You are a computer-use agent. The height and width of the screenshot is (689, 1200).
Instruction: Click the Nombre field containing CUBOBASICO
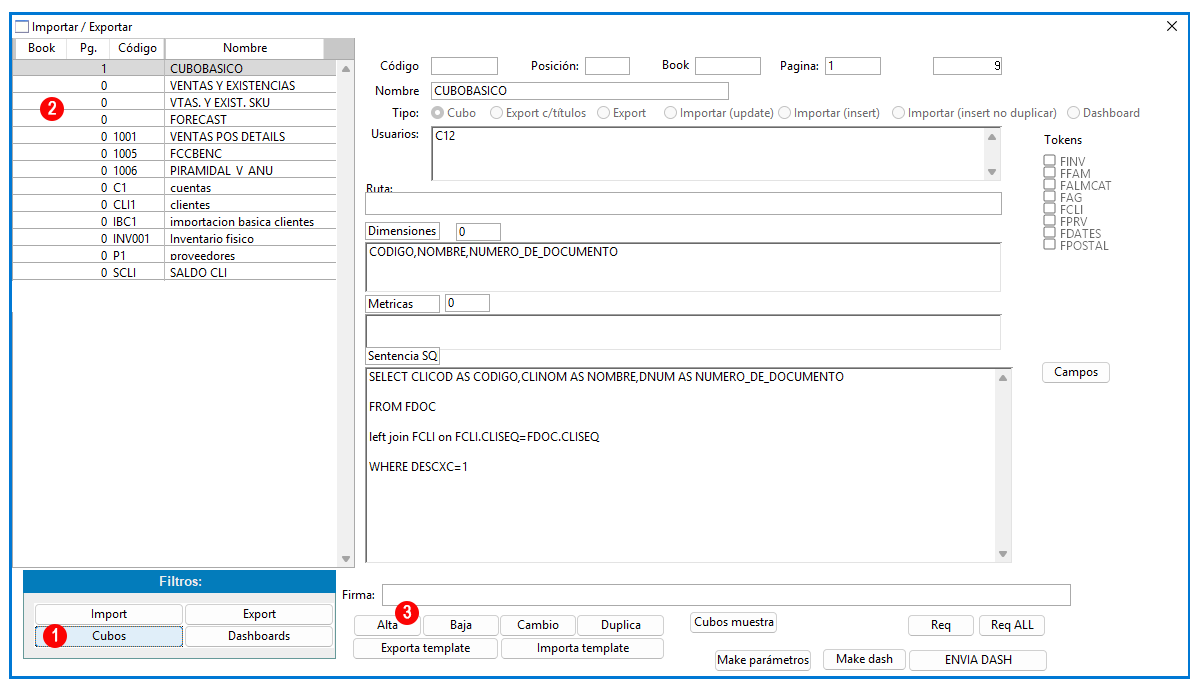(580, 91)
